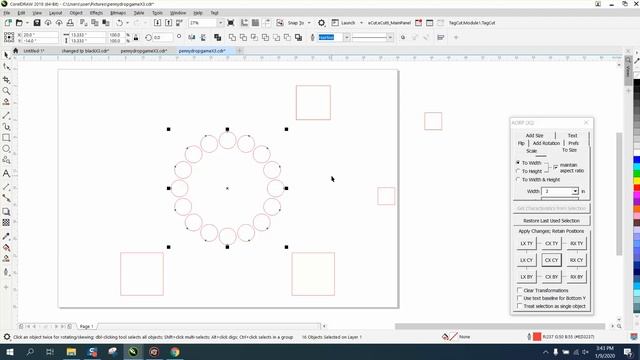Select the Pick tool

click(x=6, y=55)
